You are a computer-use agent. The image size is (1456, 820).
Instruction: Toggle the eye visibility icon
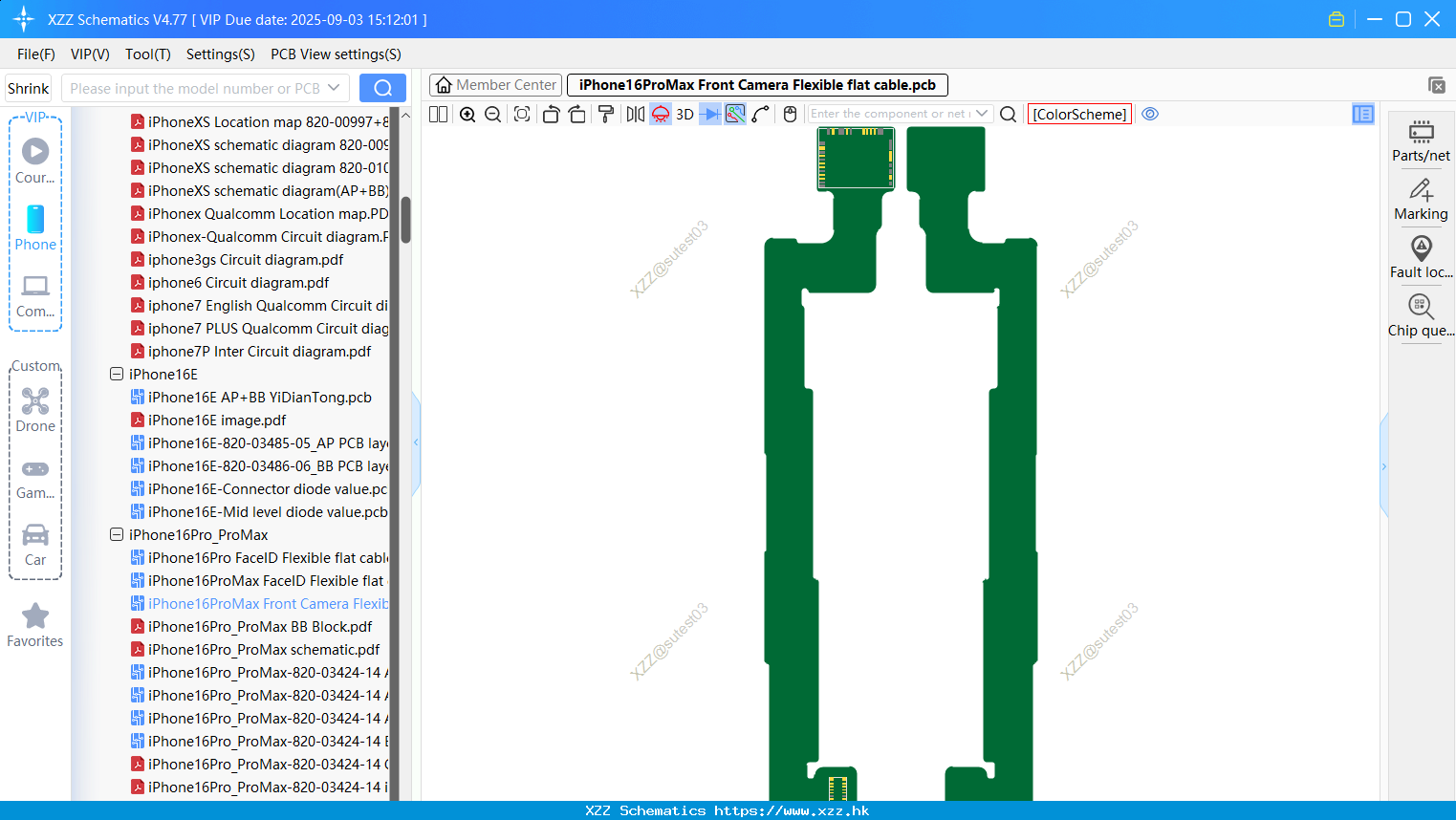click(x=1150, y=114)
